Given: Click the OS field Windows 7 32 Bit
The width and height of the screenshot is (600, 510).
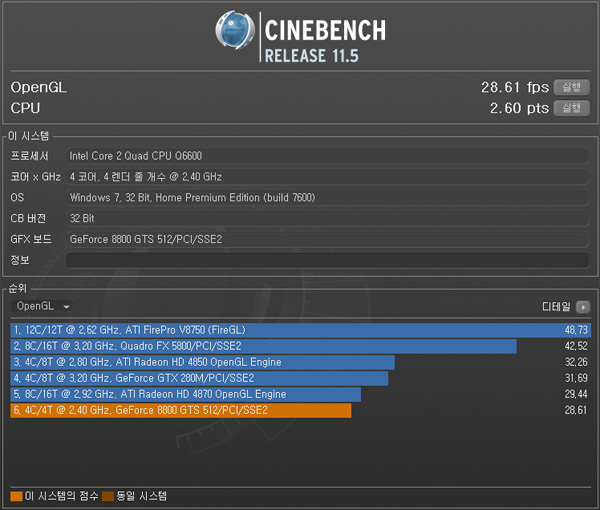Looking at the screenshot, I should click(327, 198).
